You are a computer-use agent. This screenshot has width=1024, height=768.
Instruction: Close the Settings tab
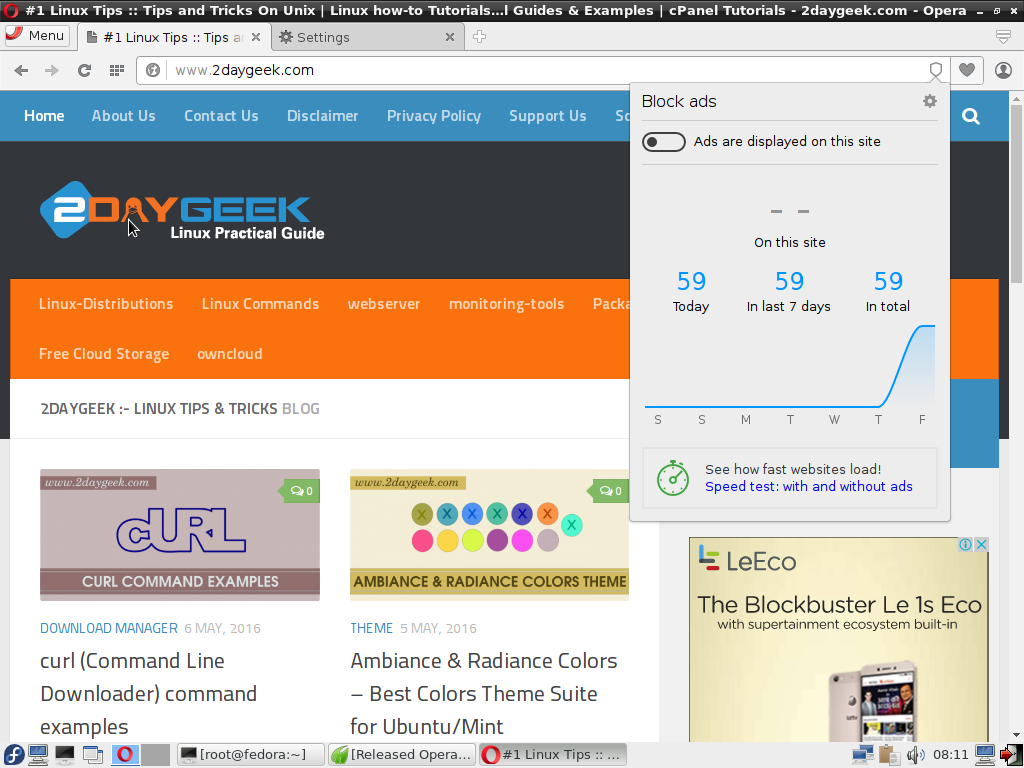[449, 37]
